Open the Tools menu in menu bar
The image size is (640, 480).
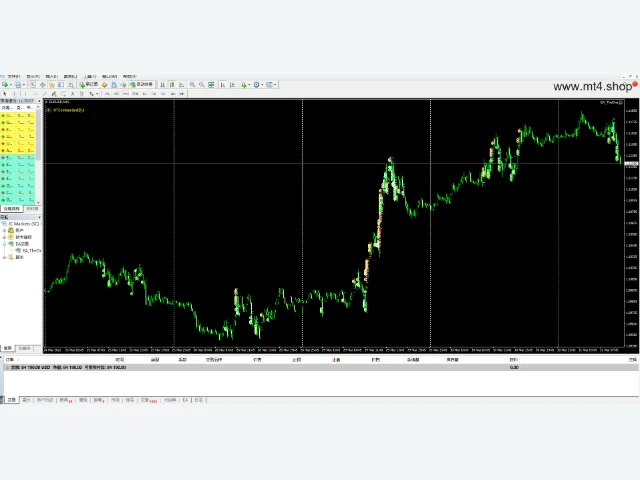(90, 76)
